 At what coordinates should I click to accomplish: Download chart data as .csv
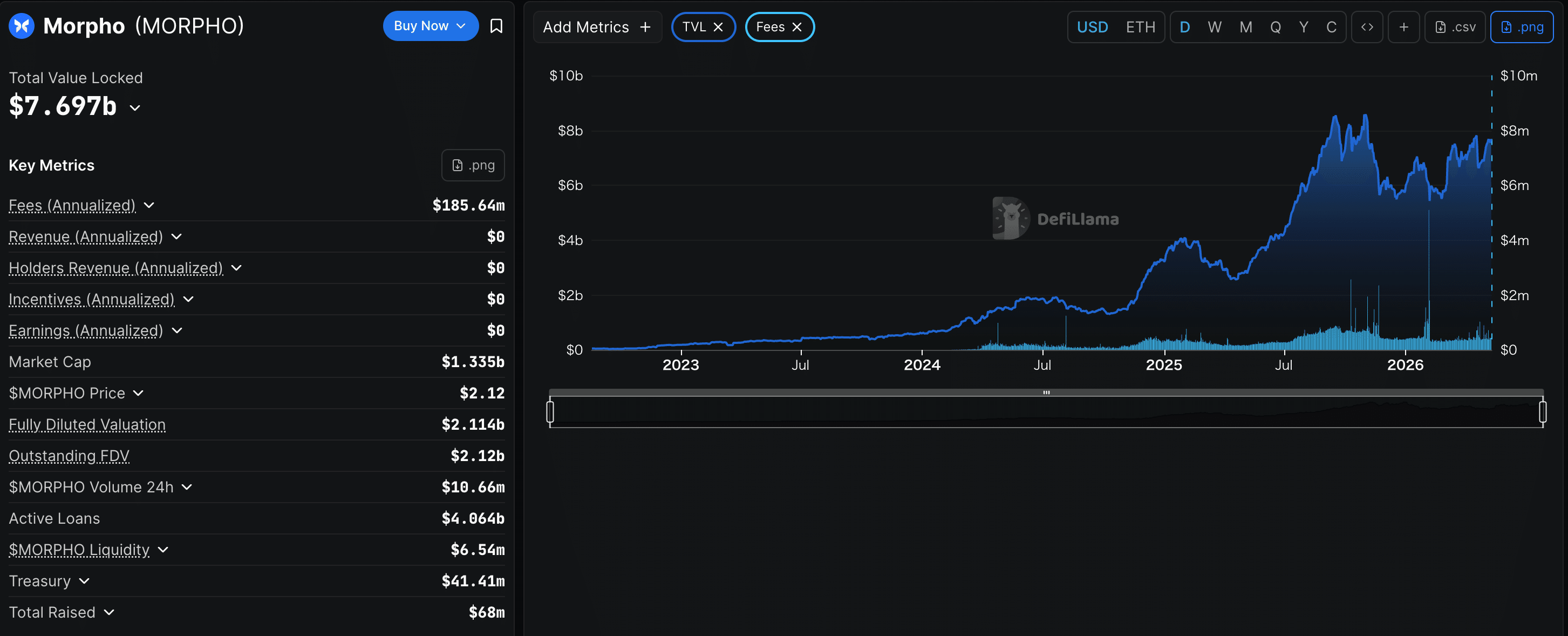click(x=1455, y=27)
